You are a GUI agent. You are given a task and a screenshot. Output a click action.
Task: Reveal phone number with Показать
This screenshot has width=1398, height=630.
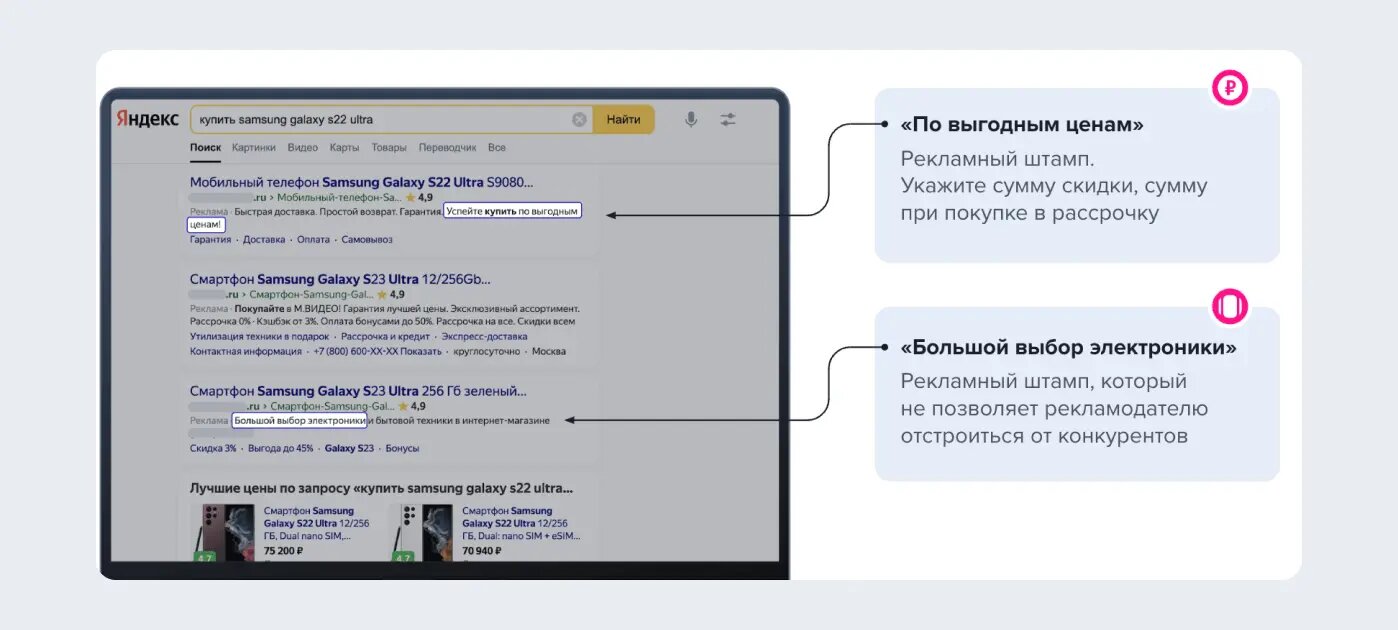click(x=421, y=352)
